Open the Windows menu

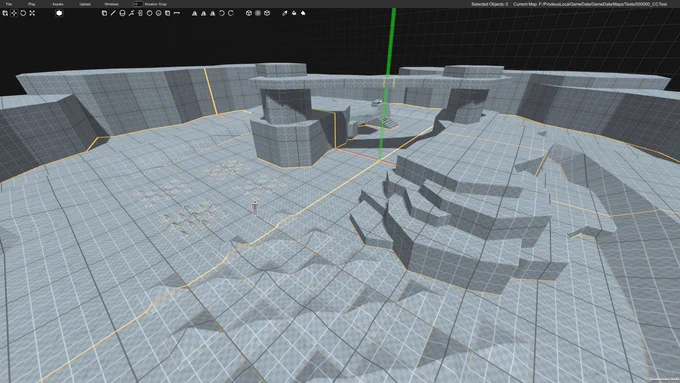click(x=111, y=4)
